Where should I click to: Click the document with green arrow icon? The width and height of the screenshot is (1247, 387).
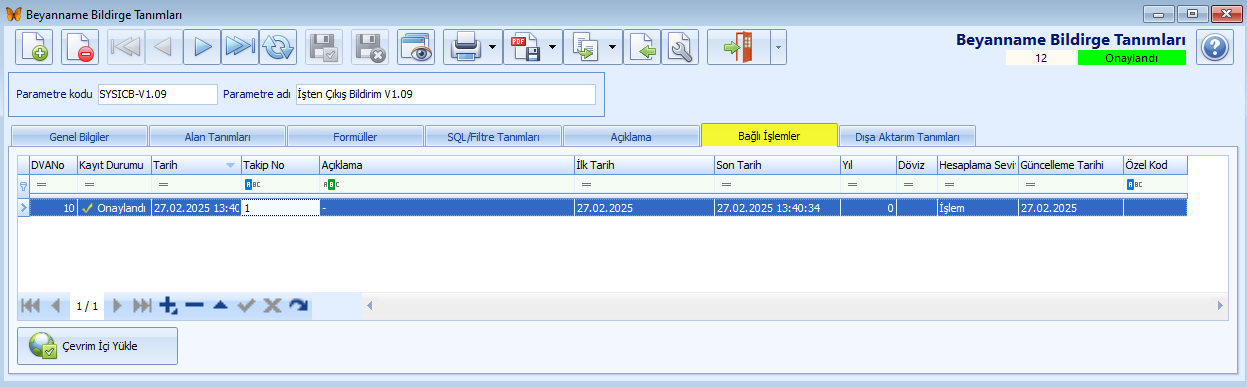pos(643,47)
